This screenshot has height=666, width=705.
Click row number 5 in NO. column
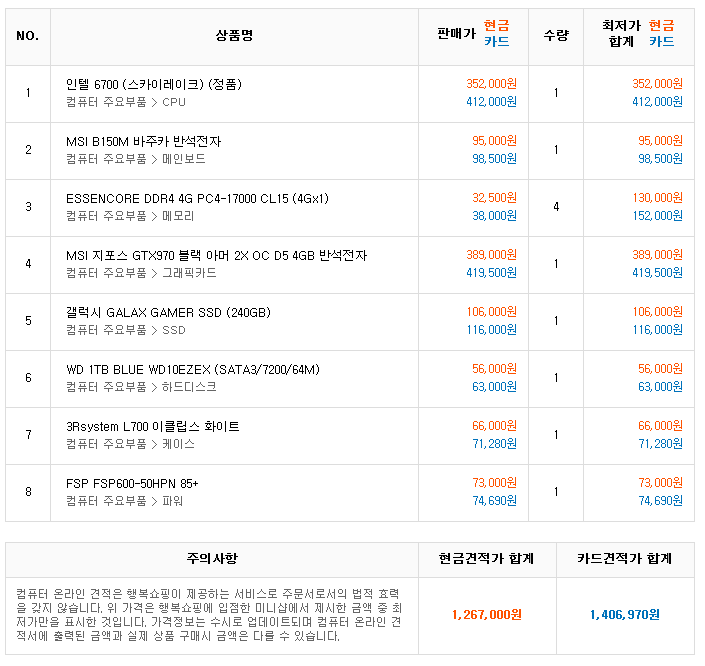click(x=28, y=321)
